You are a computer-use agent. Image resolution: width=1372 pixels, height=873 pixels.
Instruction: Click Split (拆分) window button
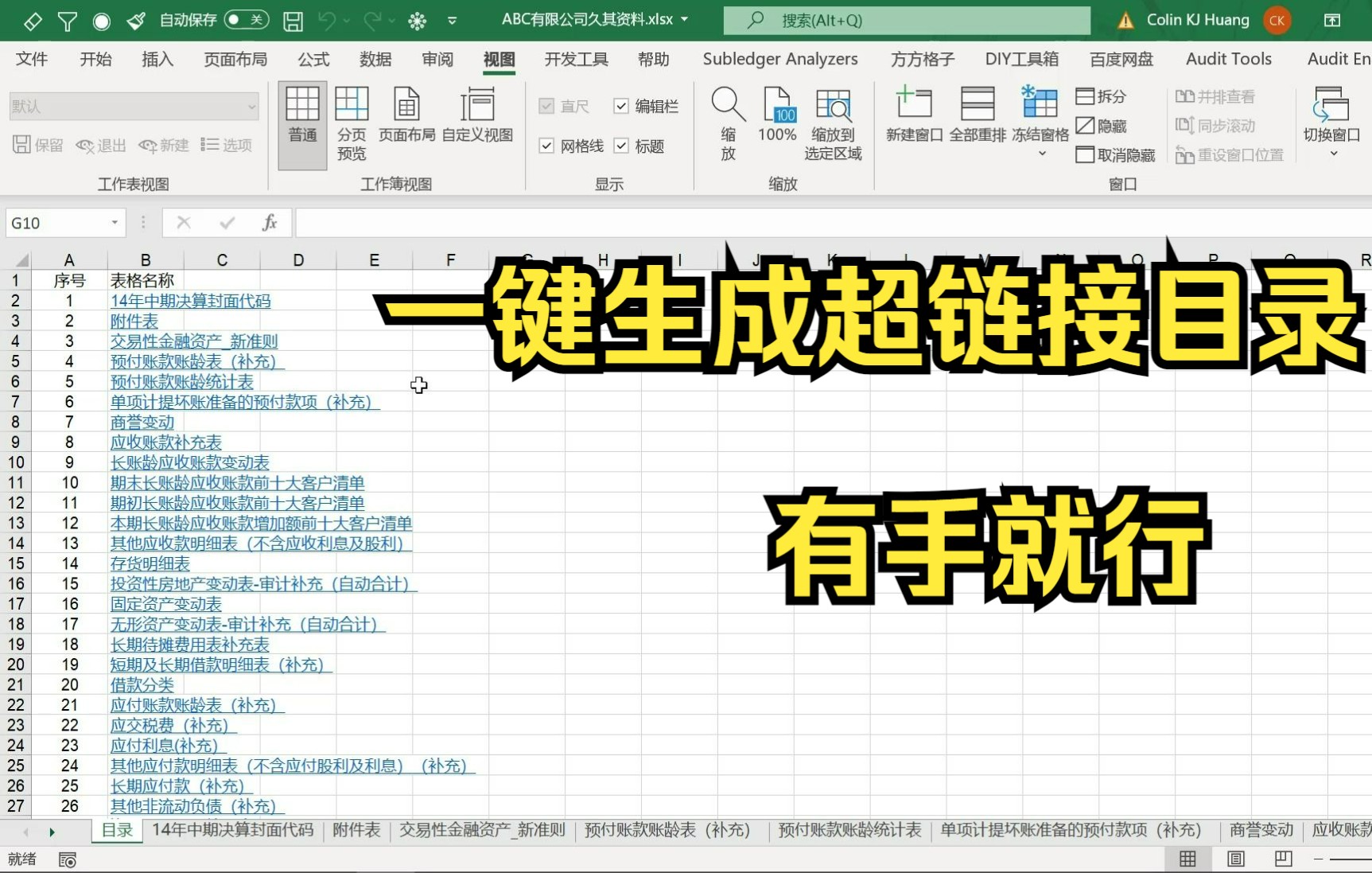1101,96
